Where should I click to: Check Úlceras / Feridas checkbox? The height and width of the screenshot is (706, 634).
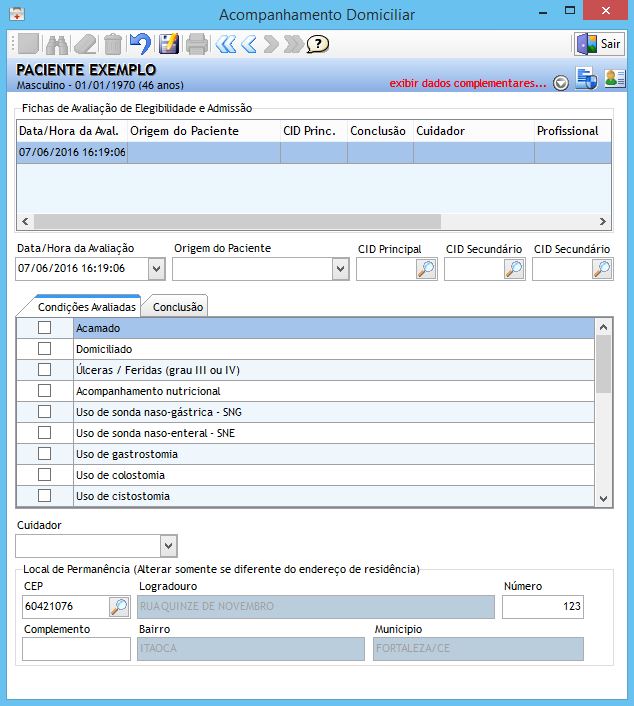click(44, 370)
